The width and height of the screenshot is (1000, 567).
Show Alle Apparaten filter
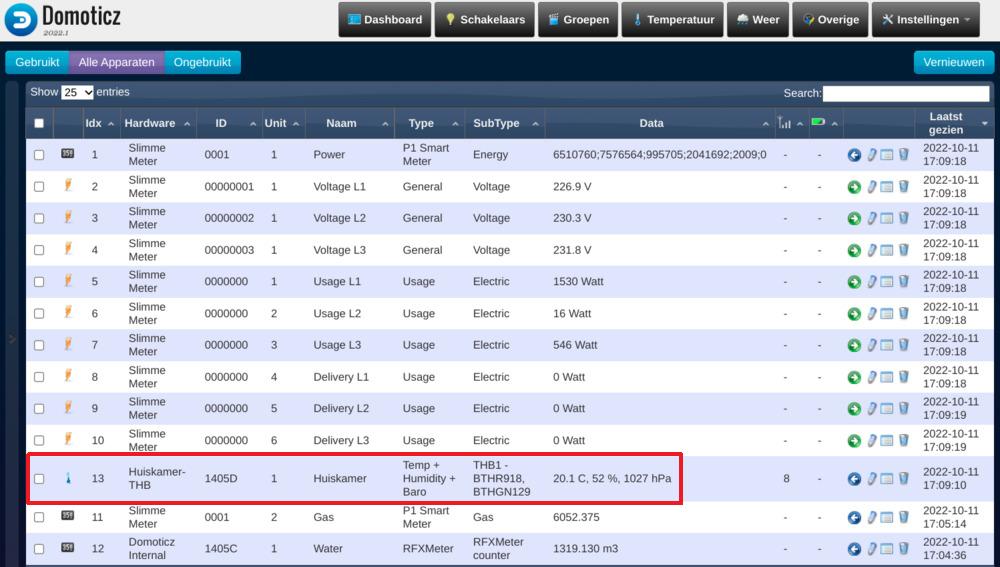coord(117,63)
